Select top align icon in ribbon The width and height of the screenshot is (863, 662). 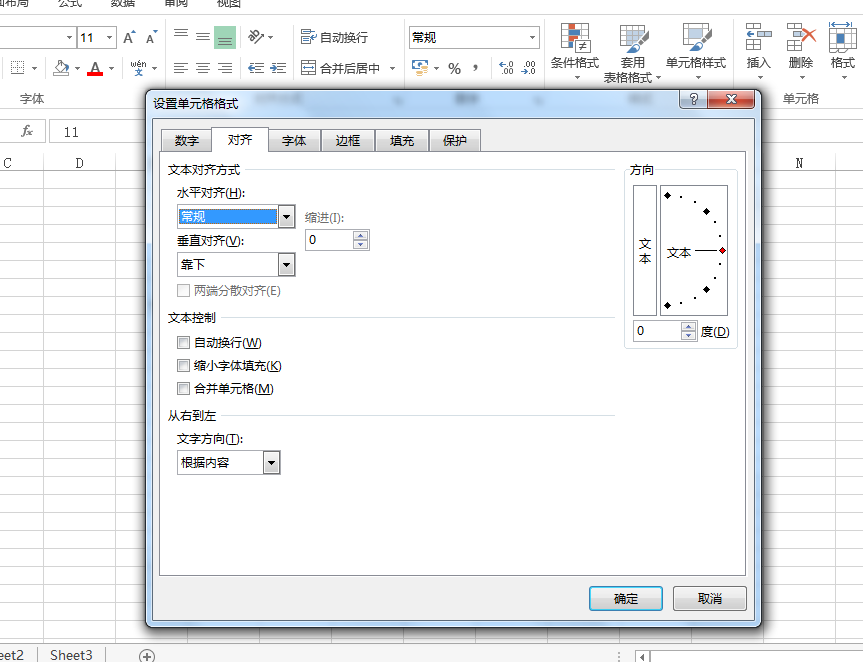coord(181,37)
